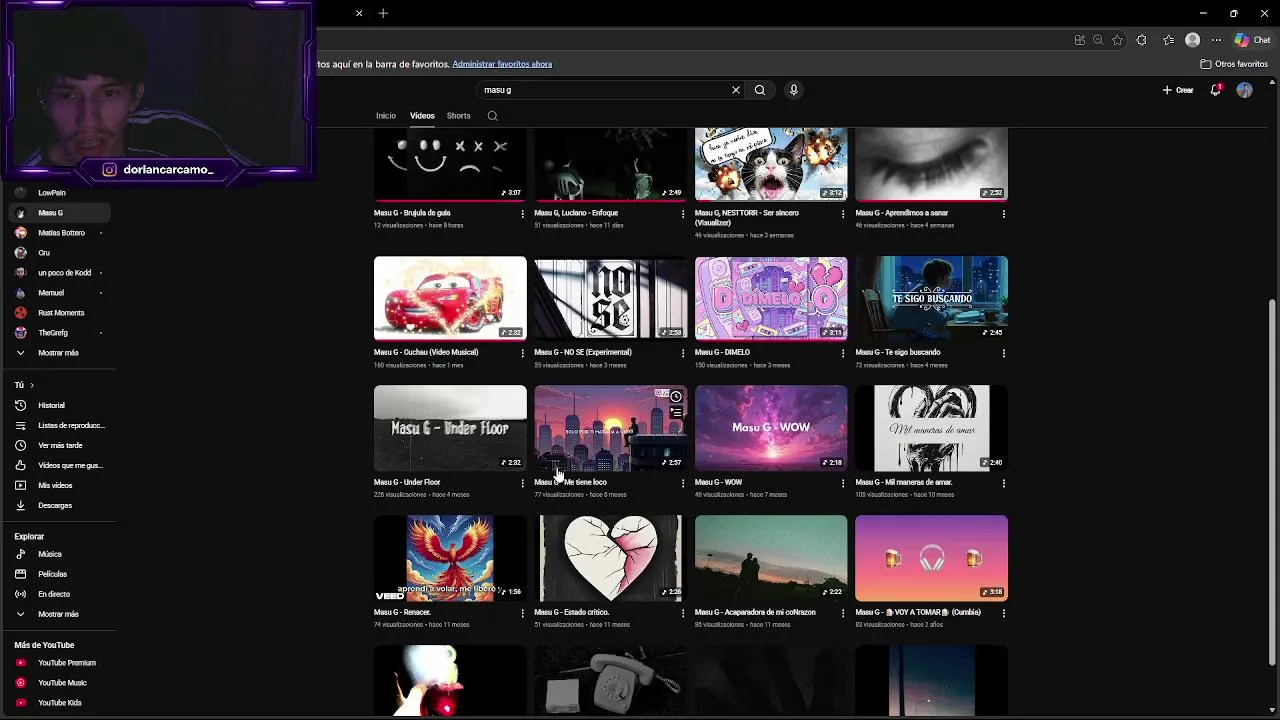Play the 'Estado crítico' broken heart thumbnail
This screenshot has height=720, width=1280.
pos(610,558)
